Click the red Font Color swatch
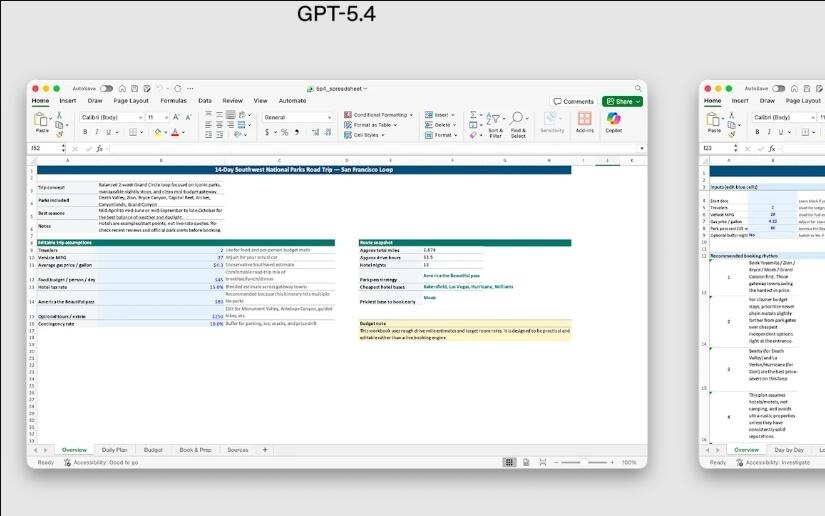This screenshot has height=516, width=825. click(x=175, y=133)
